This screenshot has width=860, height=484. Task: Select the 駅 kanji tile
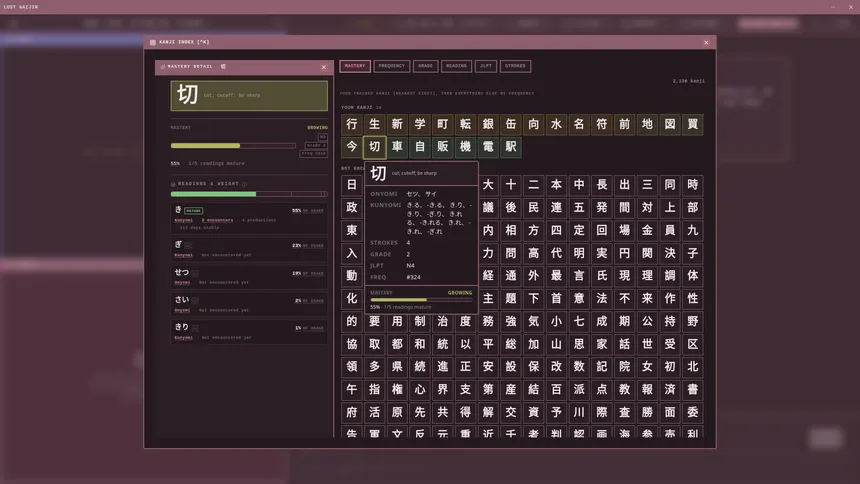(x=511, y=147)
